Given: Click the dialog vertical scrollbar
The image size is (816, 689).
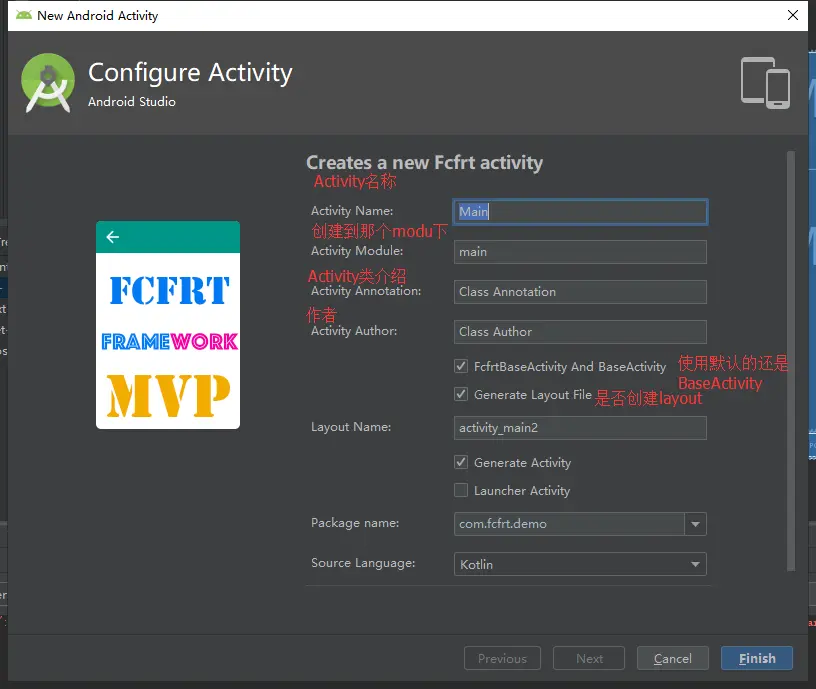Looking at the screenshot, I should [790, 362].
